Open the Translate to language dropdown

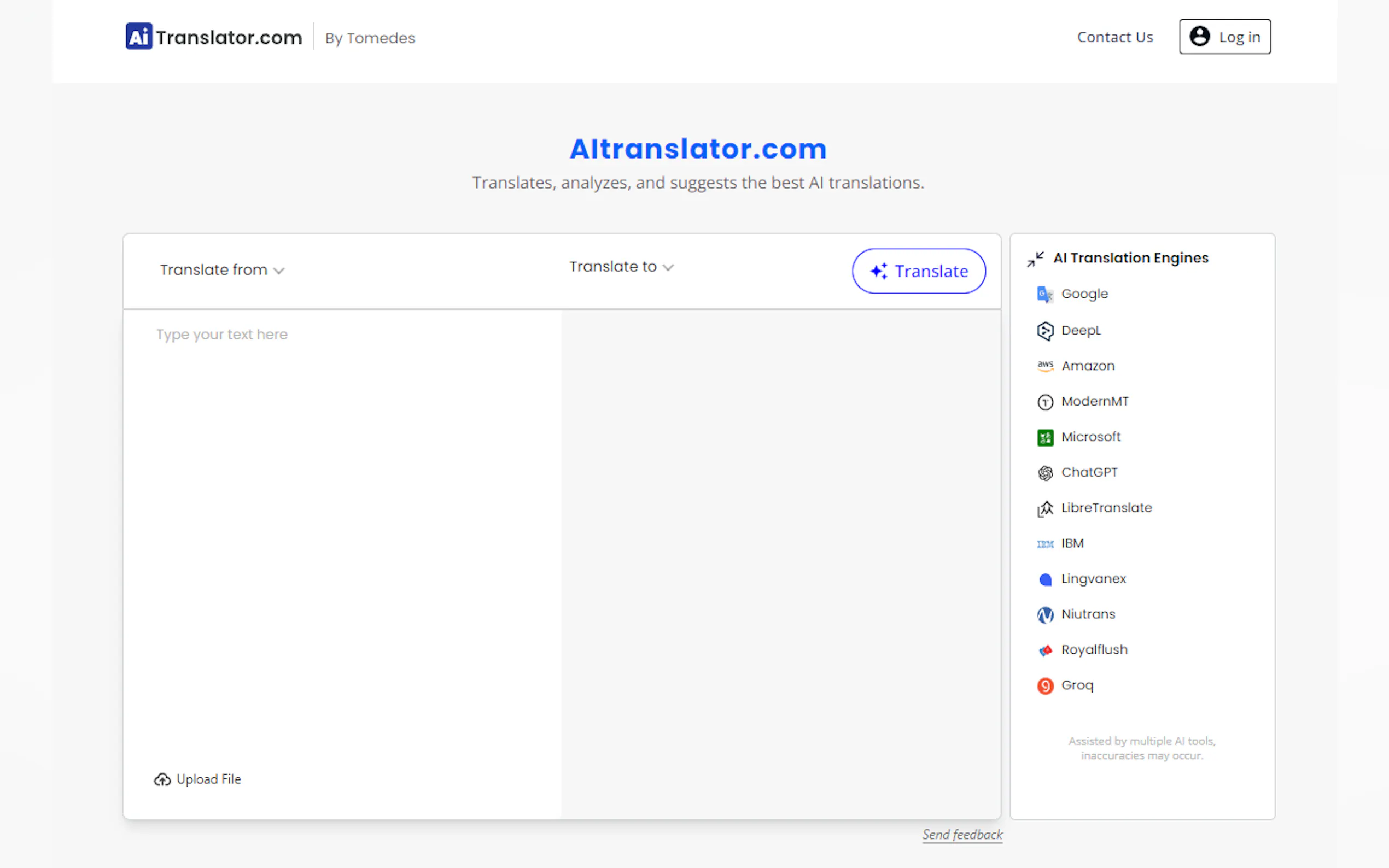point(621,267)
